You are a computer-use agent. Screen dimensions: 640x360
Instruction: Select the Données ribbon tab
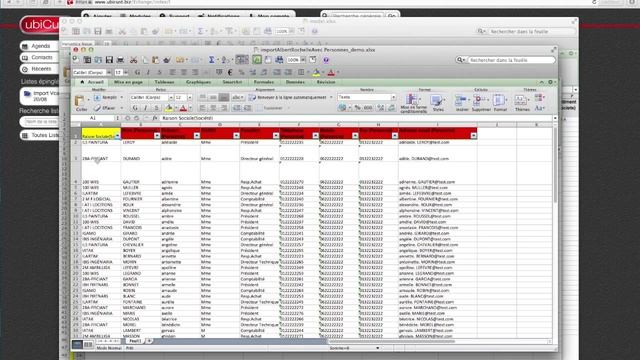pyautogui.click(x=295, y=82)
